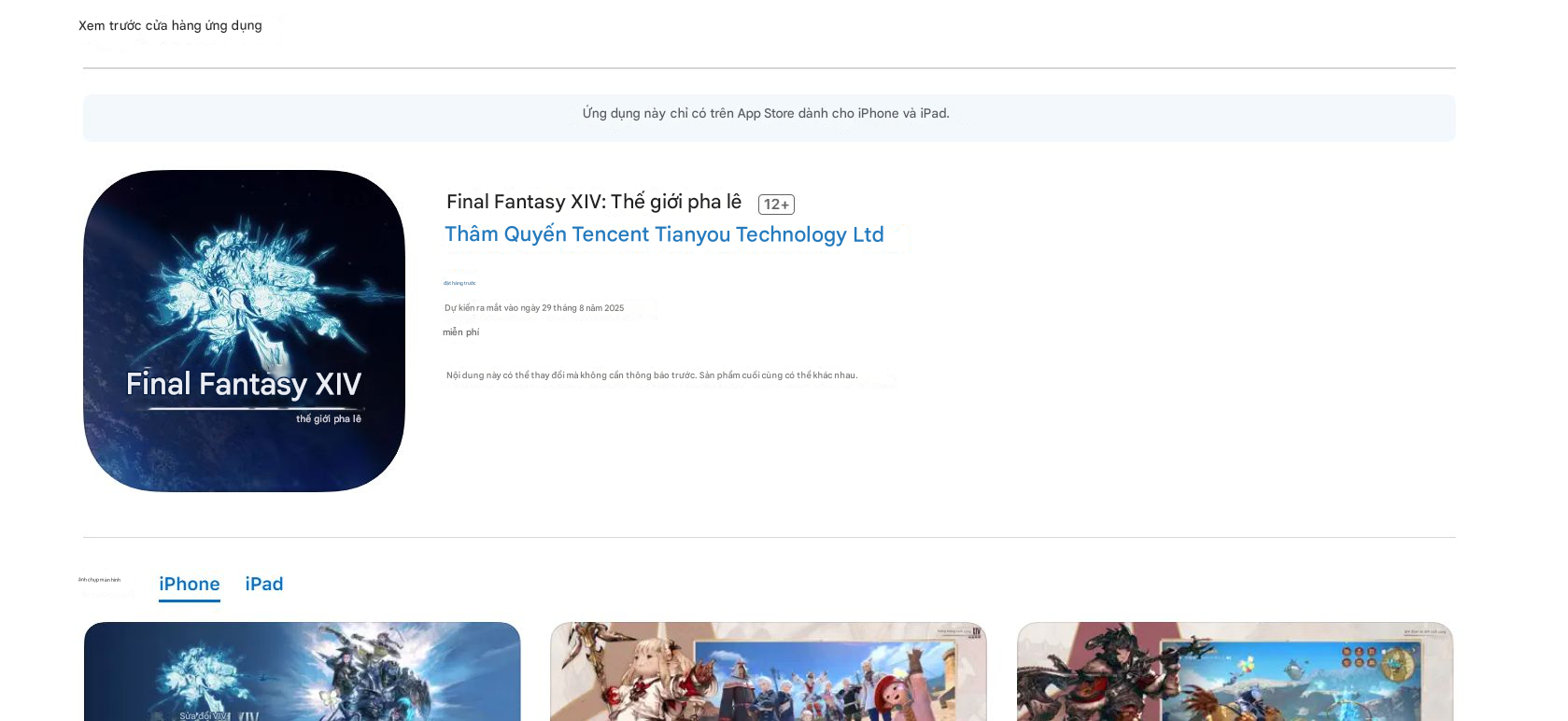Click the banner 'Ứng dụng này chỉ có trên App Store'

pyautogui.click(x=770, y=118)
